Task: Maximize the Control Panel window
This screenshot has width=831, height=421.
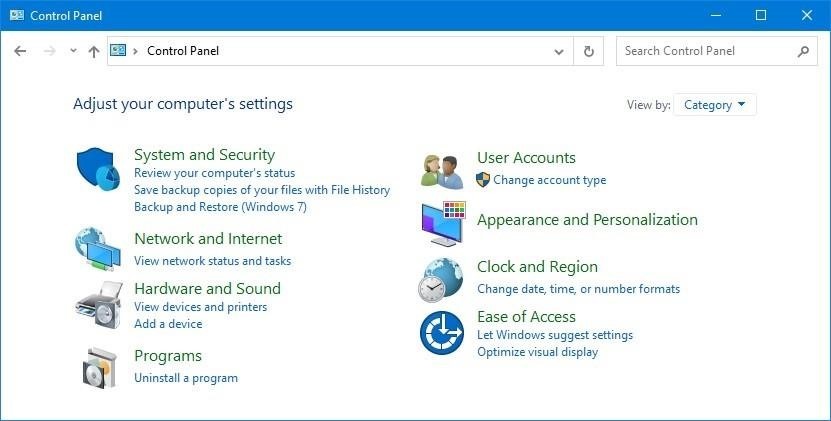Action: click(761, 15)
